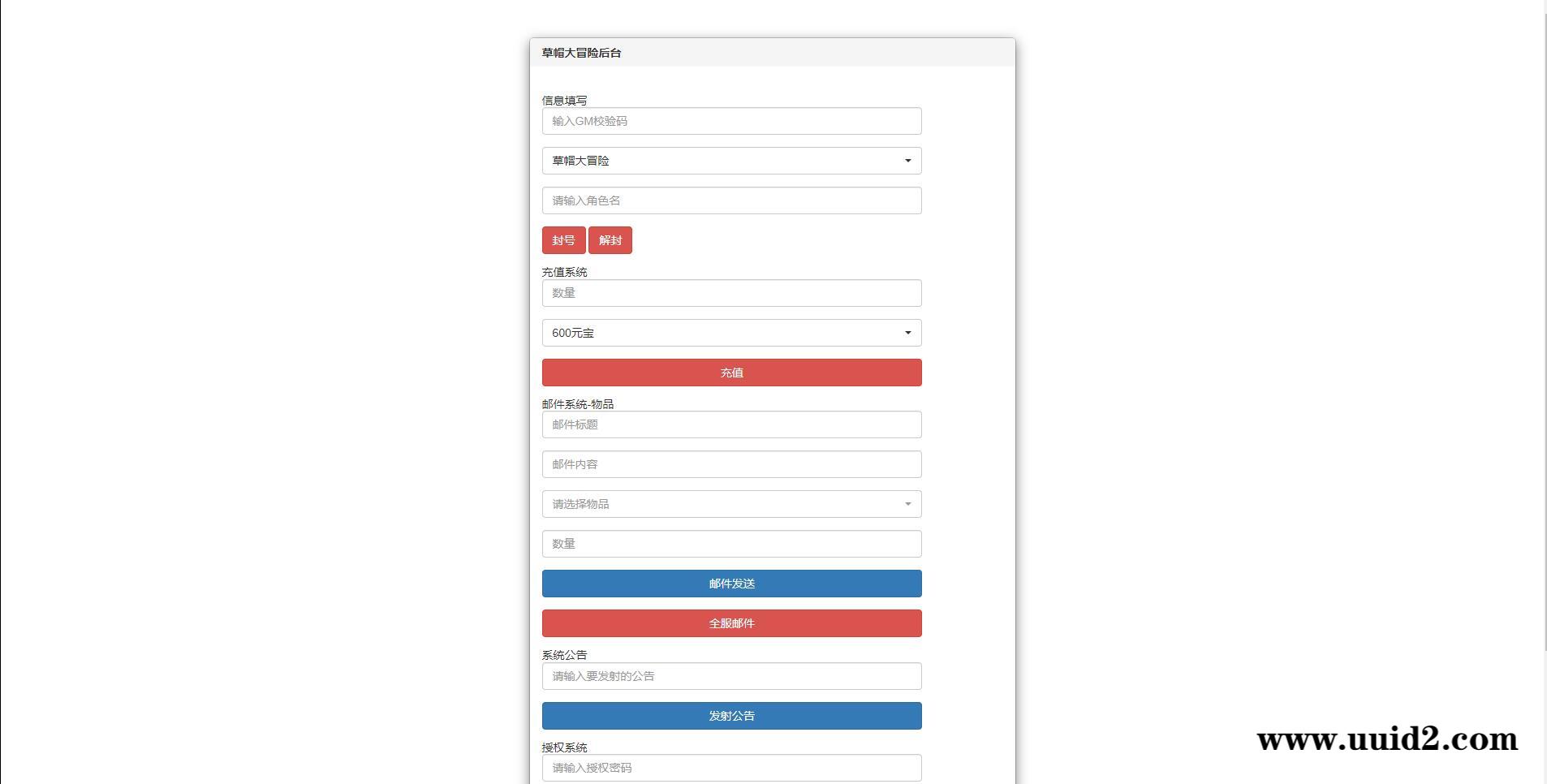
Task: Focus the mail item 数量 quantity field
Action: [x=731, y=544]
